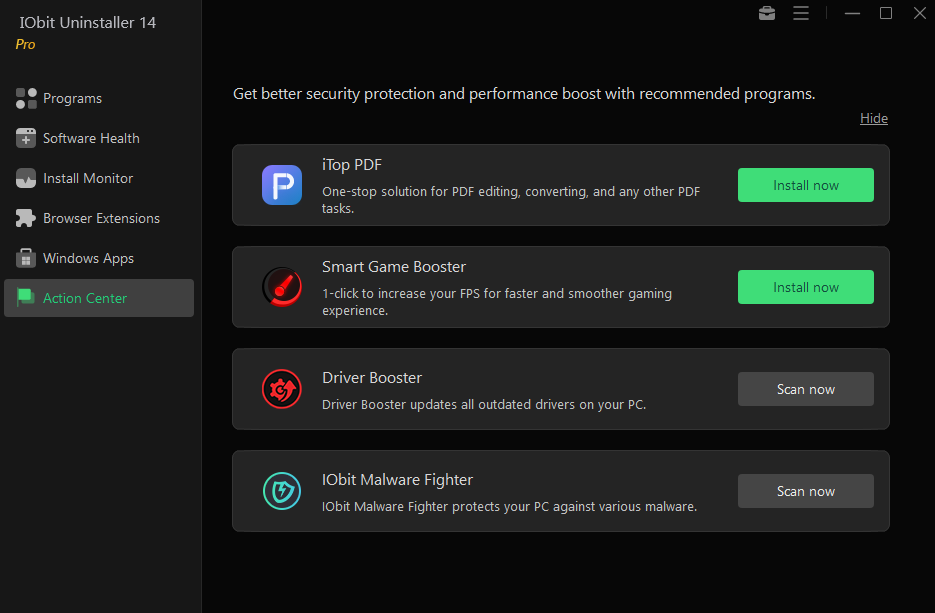935x613 pixels.
Task: Install iTop PDF now
Action: coord(806,185)
